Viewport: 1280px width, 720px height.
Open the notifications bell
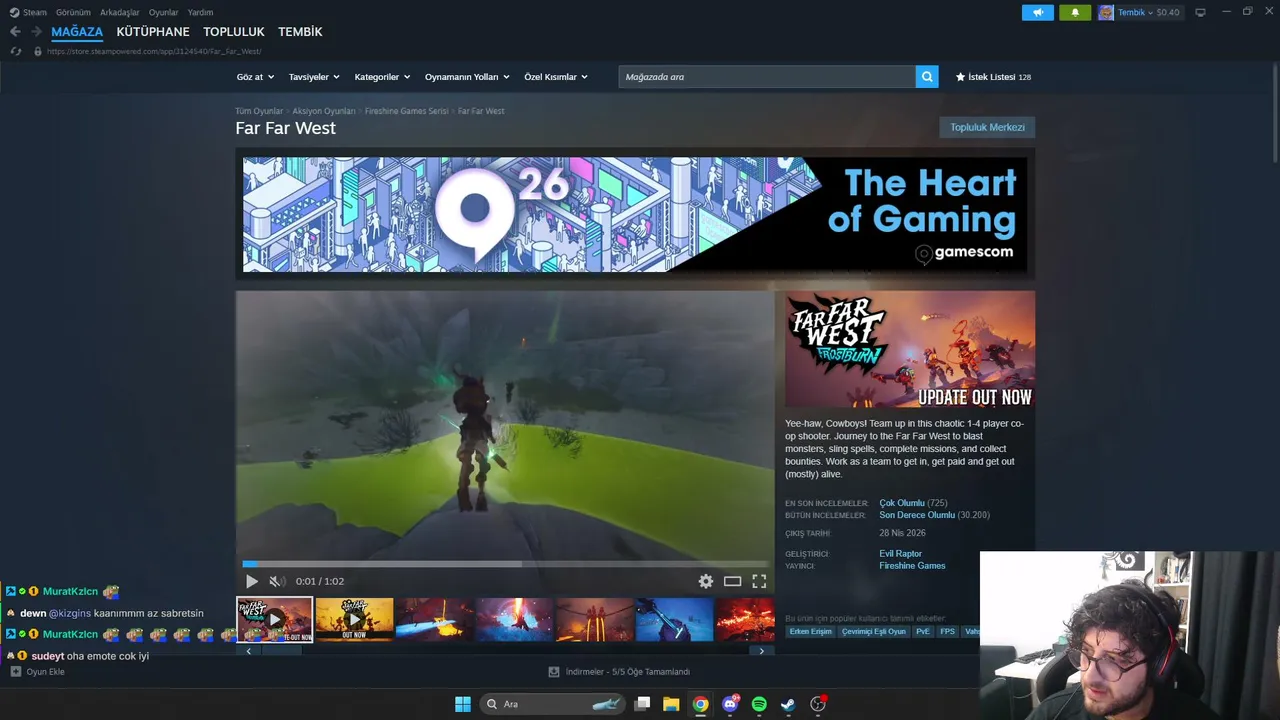click(1075, 12)
